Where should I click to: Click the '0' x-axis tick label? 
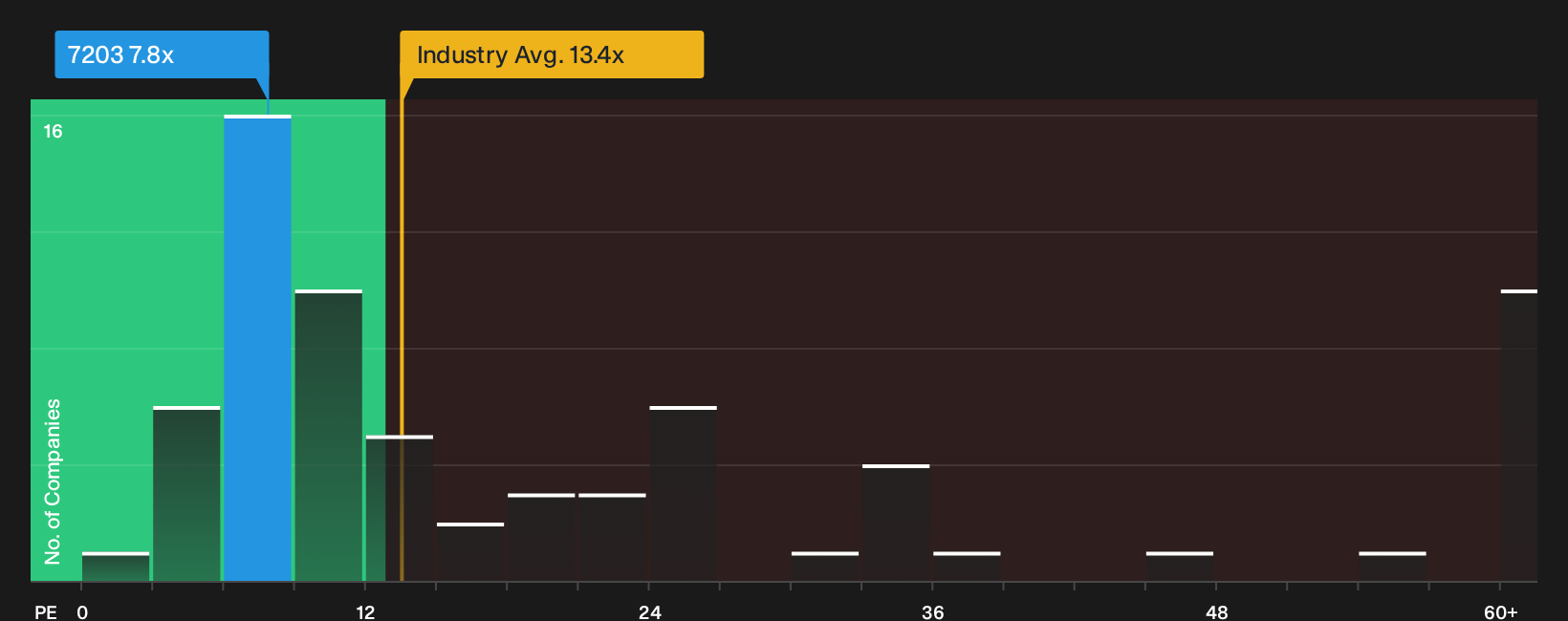pyautogui.click(x=82, y=612)
